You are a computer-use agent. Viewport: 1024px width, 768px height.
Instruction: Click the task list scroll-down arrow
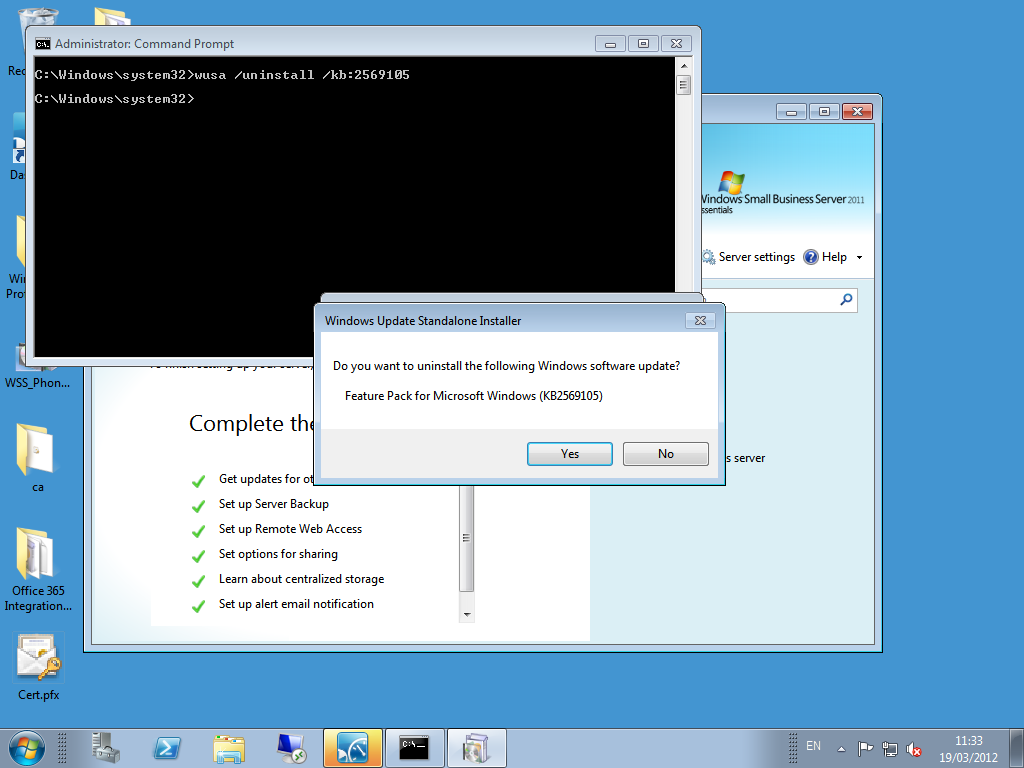[467, 612]
